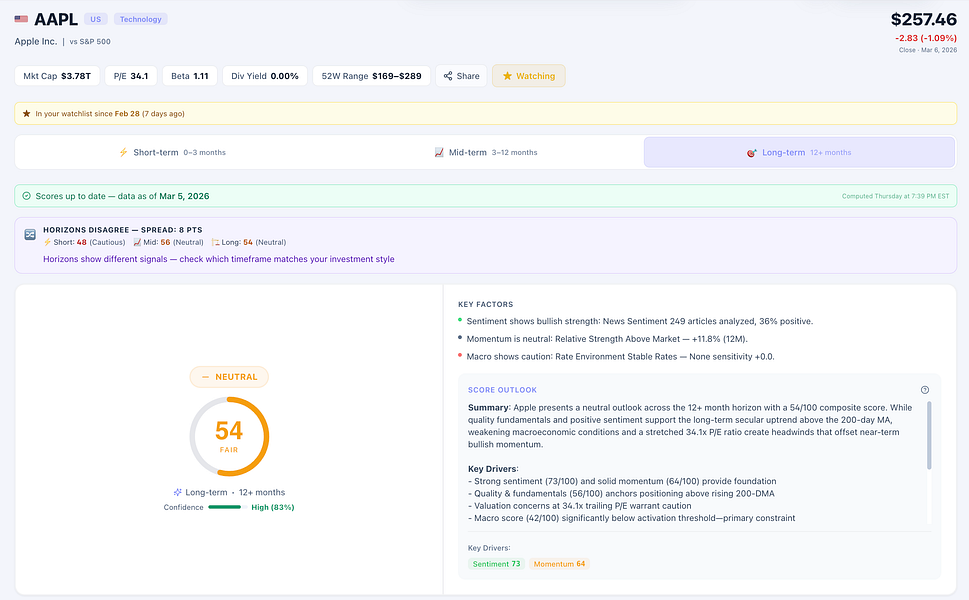Click the $257.46 price
Viewport: 969px width, 600px height.
(x=923, y=20)
